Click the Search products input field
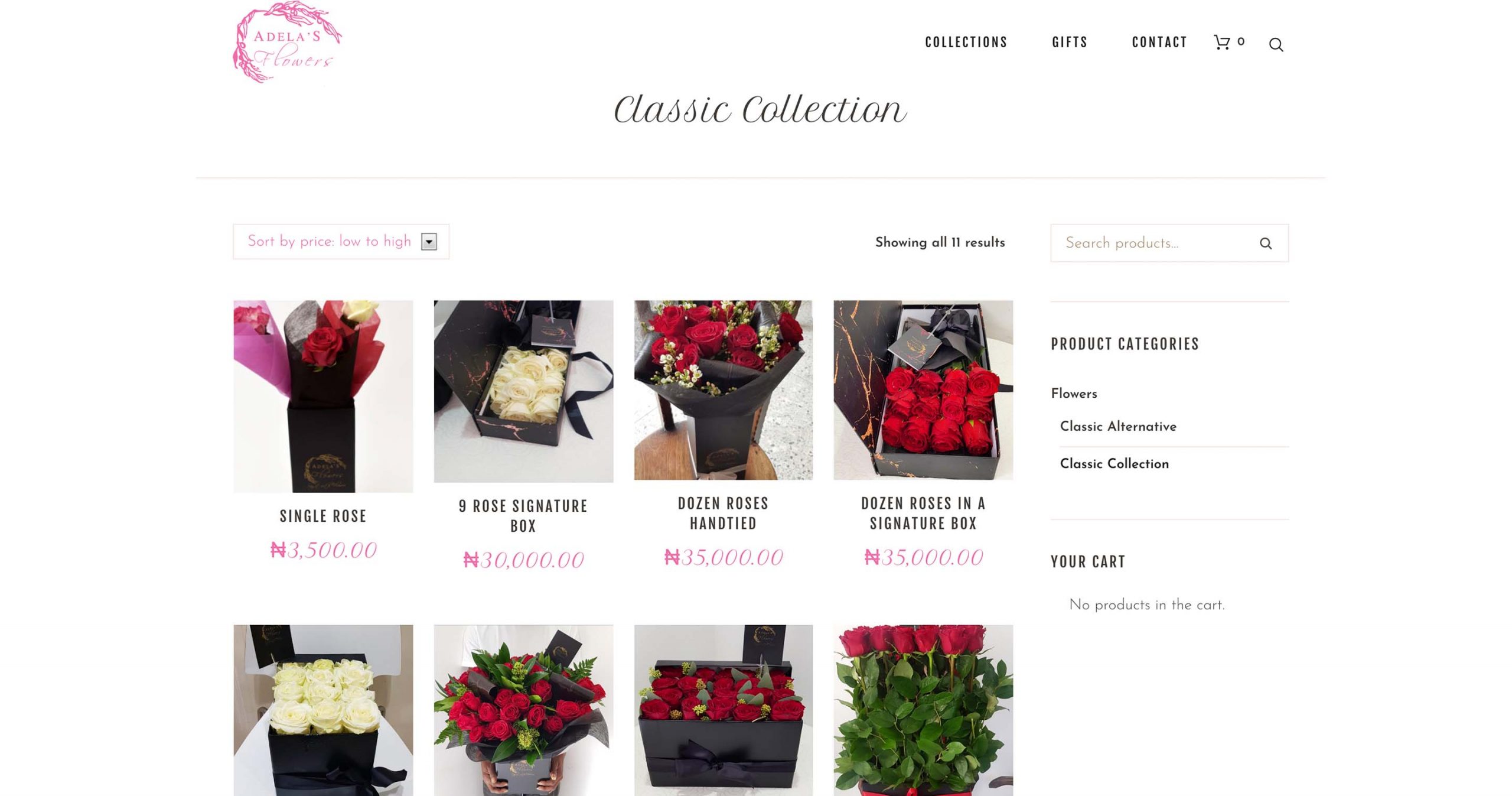Viewport: 1512px width, 796px height. (1158, 243)
